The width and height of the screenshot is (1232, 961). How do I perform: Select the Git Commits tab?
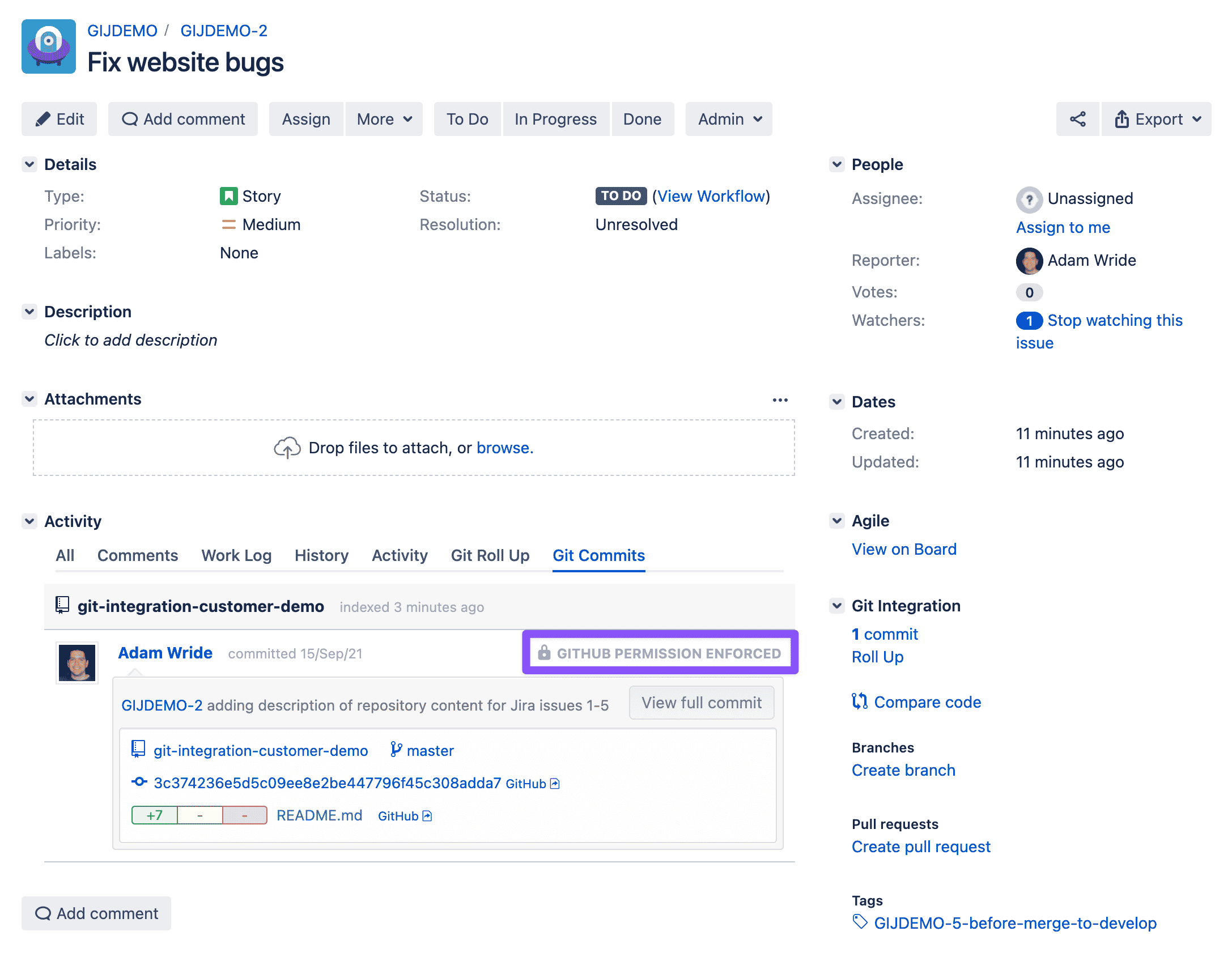point(598,555)
